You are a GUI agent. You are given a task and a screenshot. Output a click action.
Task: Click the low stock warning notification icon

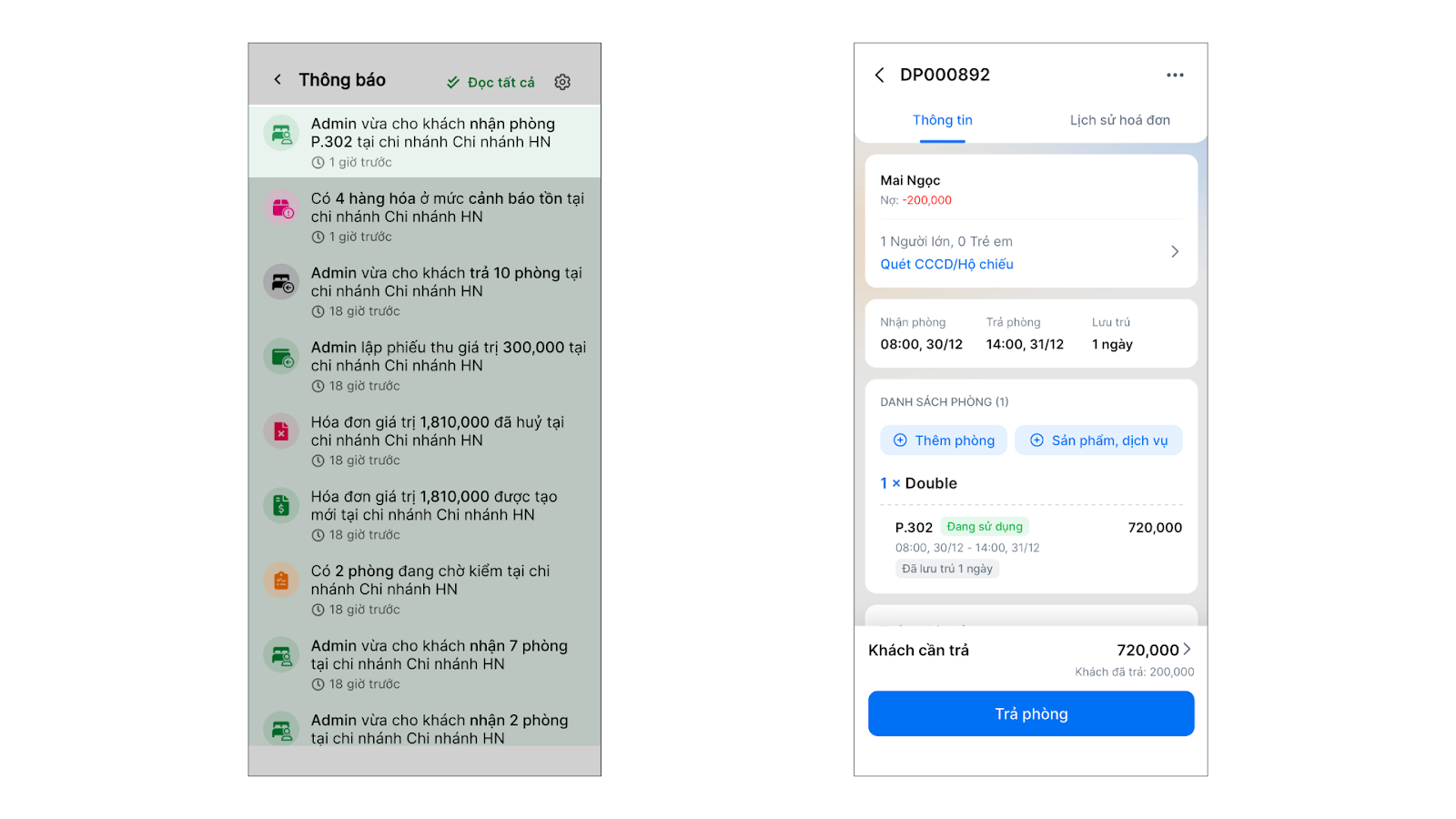click(x=281, y=208)
